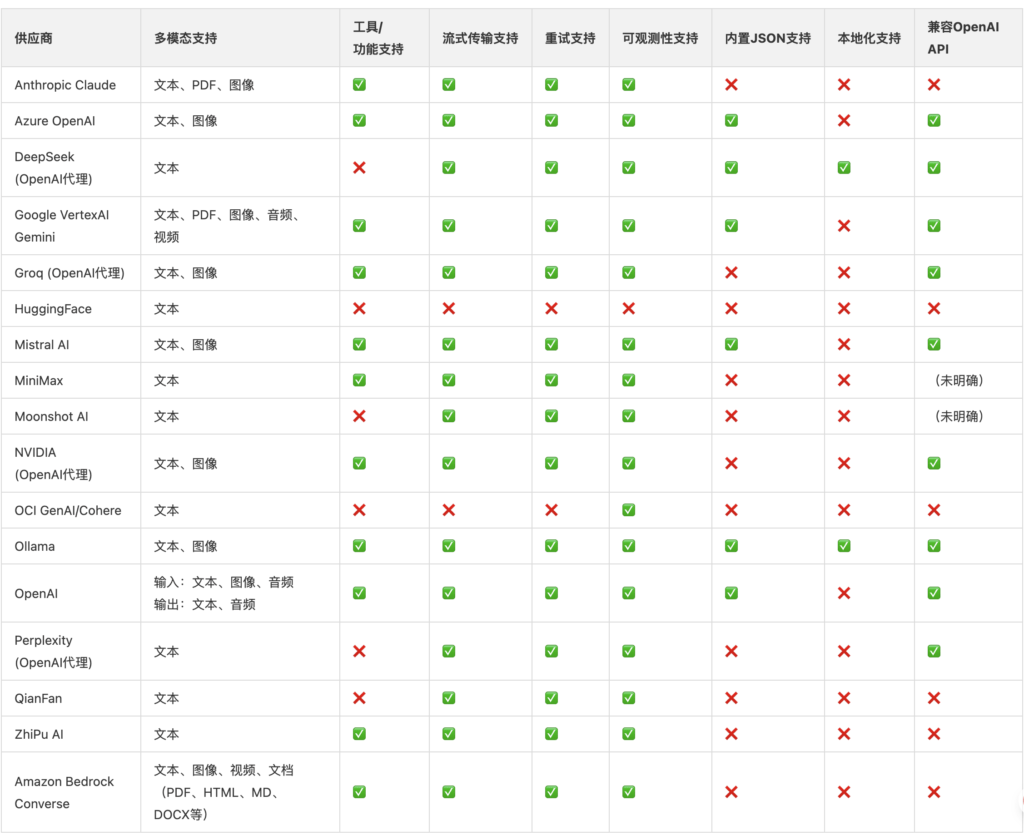Click the 流式传输支持 column header
The image size is (1024, 840).
pos(480,38)
